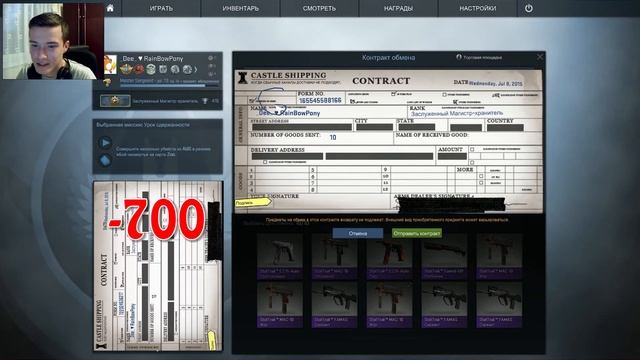The image size is (640, 360).
Task: Select the third round medal icon
Action: tap(151, 69)
